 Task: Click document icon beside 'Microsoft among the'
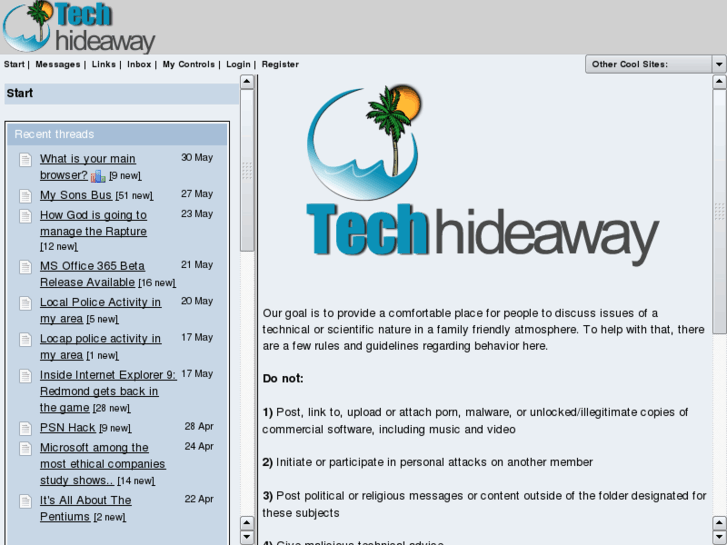26,449
